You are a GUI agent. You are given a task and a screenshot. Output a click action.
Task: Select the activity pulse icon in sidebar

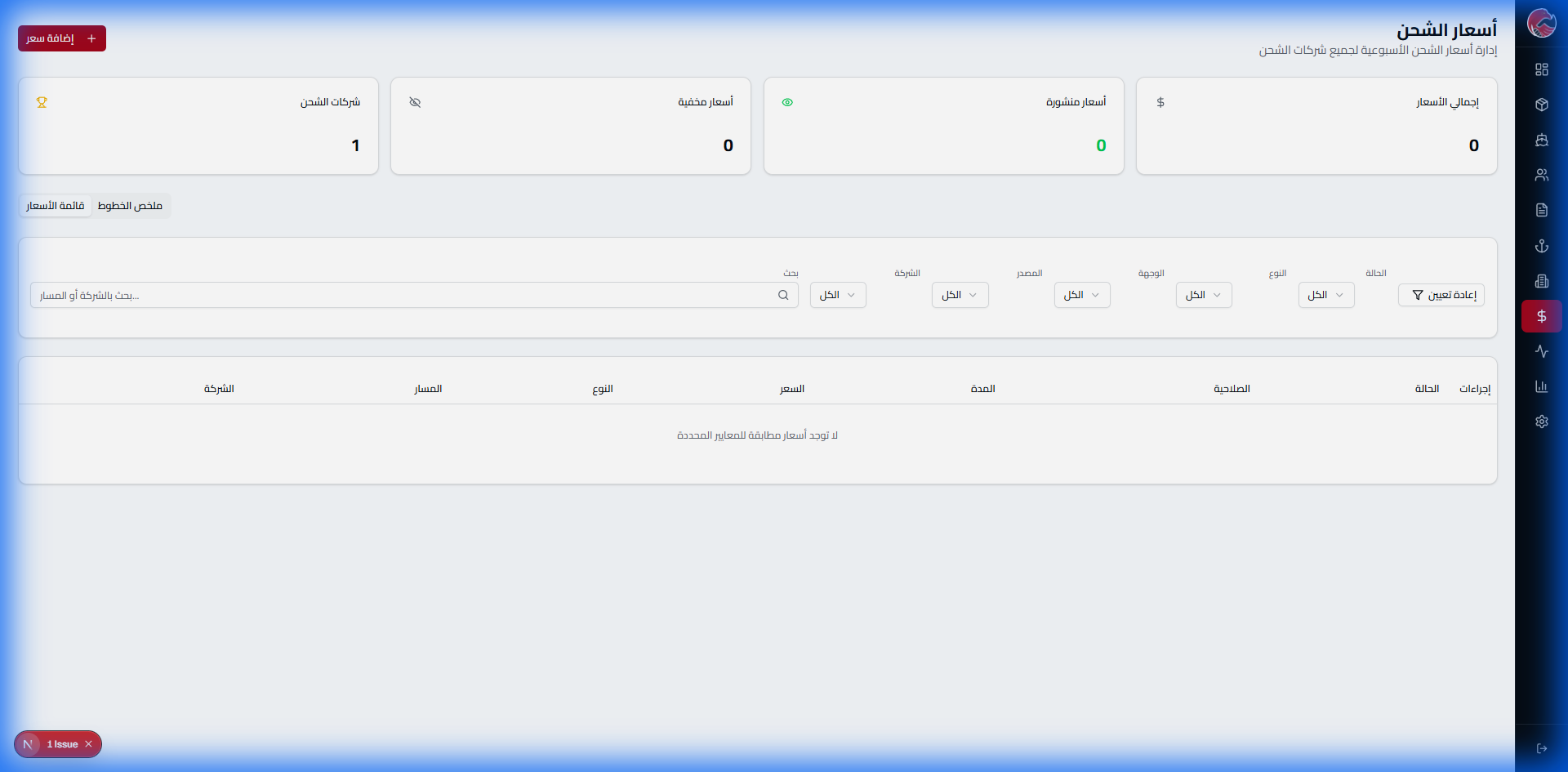coord(1541,351)
